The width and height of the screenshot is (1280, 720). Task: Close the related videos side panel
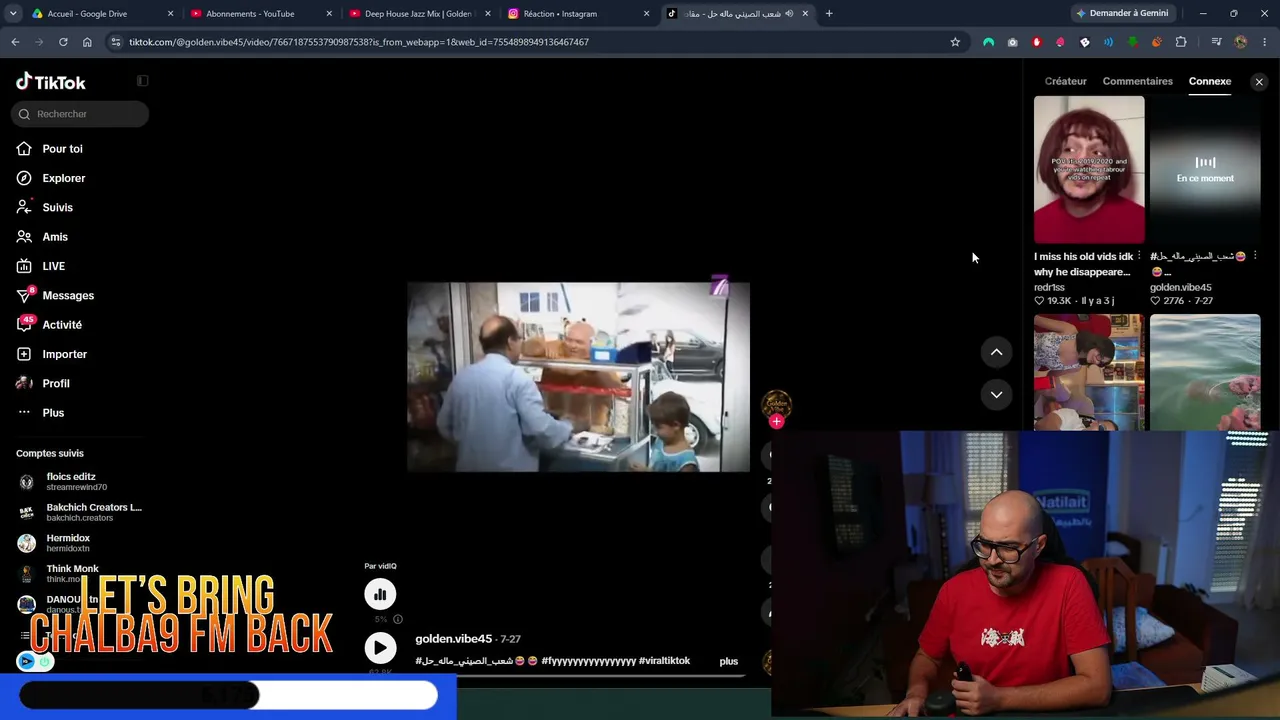1259,82
